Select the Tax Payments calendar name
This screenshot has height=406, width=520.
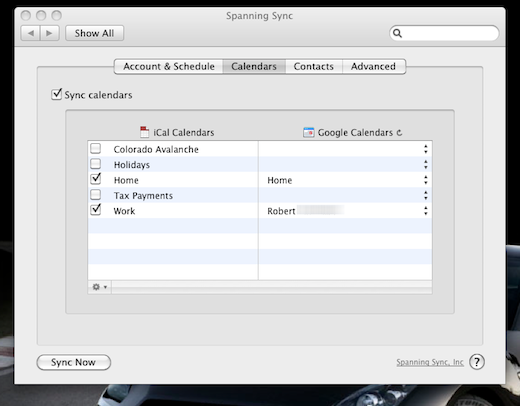point(143,196)
